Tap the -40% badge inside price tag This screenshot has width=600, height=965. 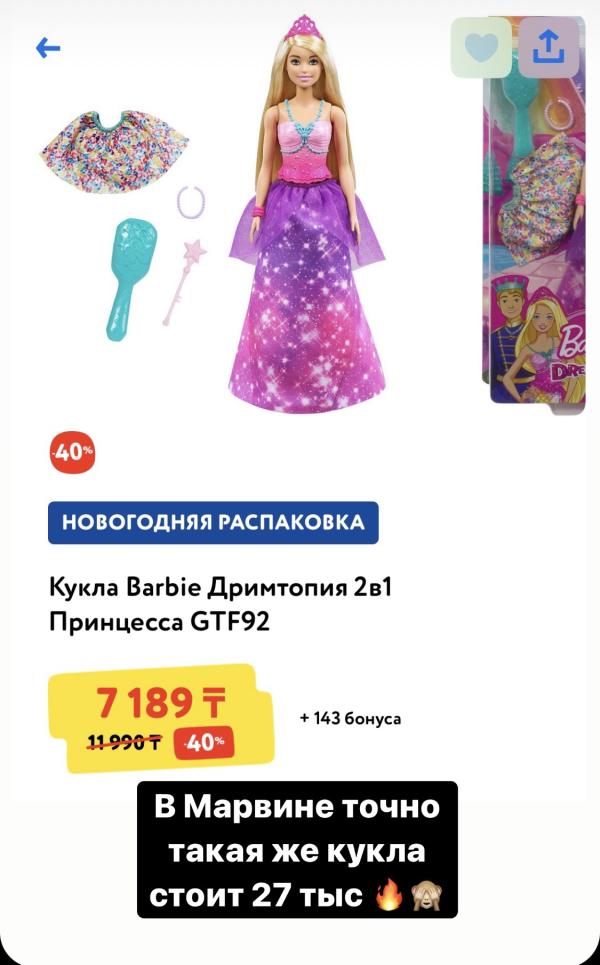click(x=205, y=742)
